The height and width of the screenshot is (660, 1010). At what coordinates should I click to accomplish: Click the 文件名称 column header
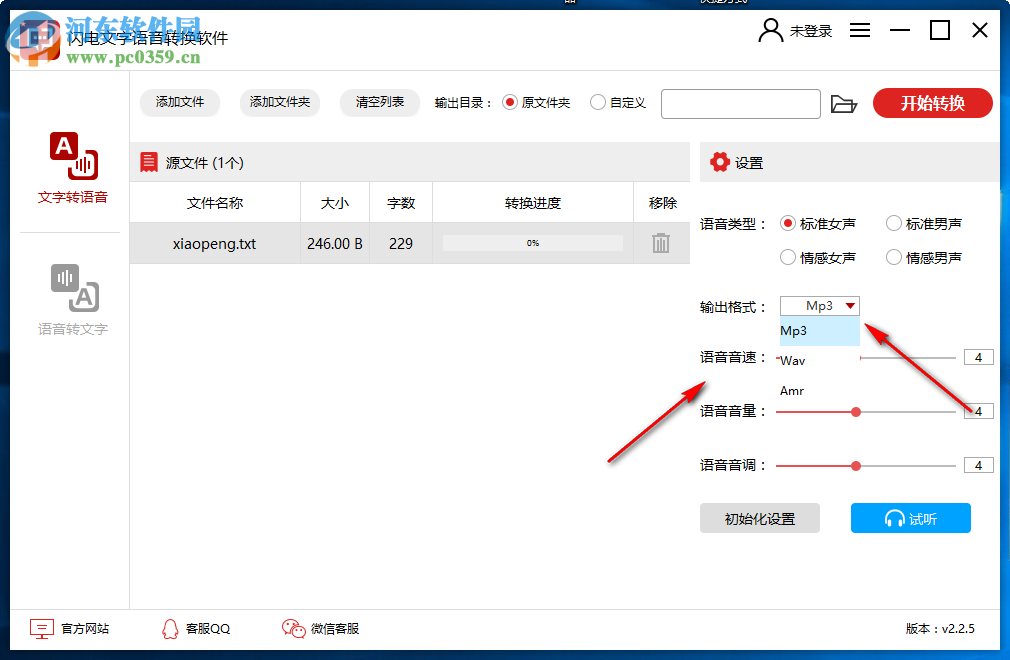point(214,203)
